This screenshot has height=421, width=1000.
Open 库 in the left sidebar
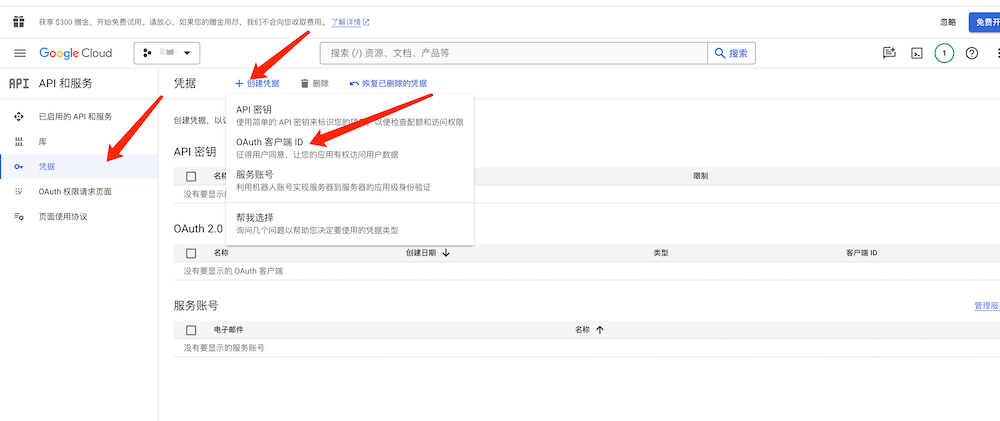[43, 141]
